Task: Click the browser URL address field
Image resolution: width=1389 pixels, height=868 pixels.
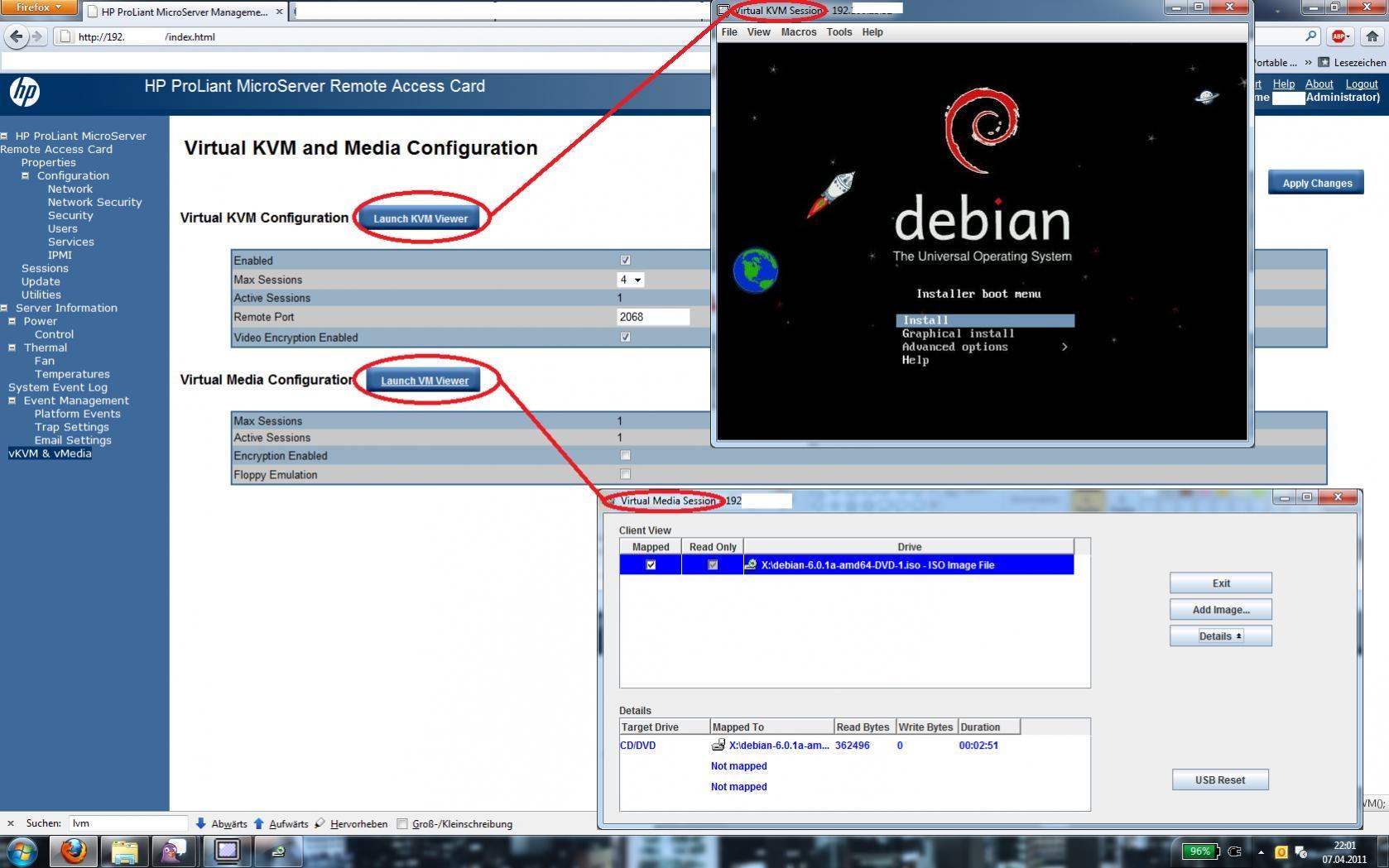Action: (381, 36)
